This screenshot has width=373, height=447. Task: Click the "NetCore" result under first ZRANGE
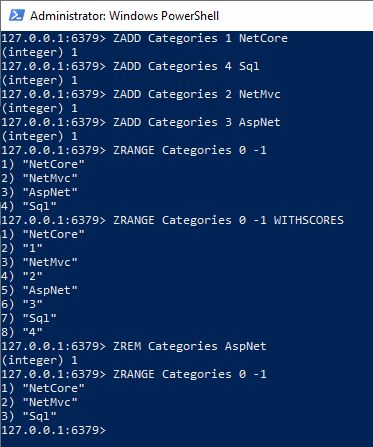[x=54, y=164]
